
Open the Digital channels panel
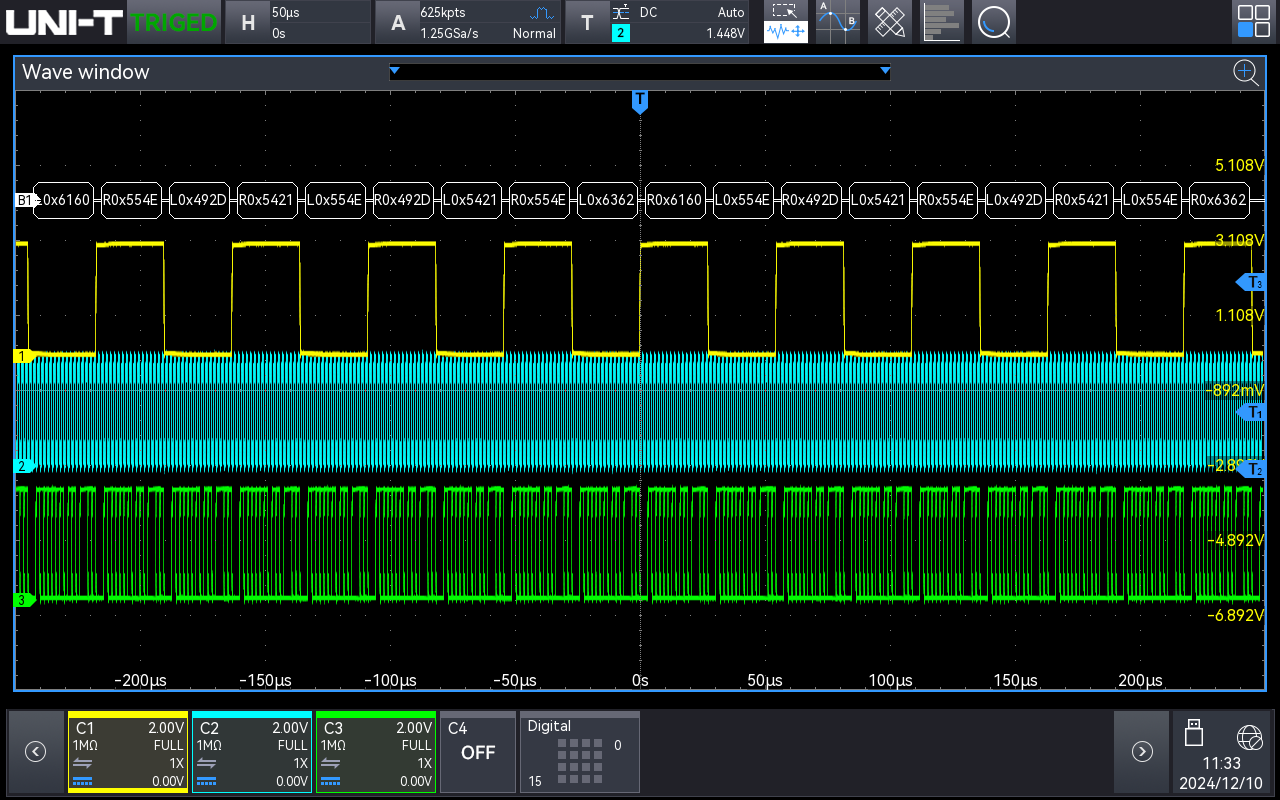click(579, 752)
